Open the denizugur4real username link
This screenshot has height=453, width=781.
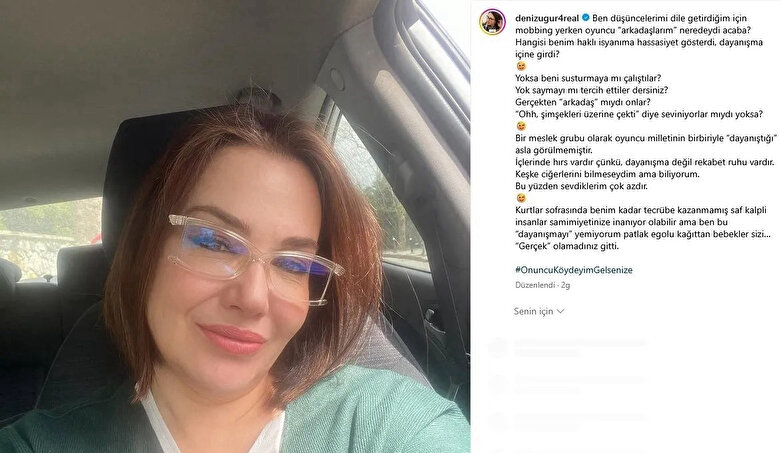tap(547, 18)
